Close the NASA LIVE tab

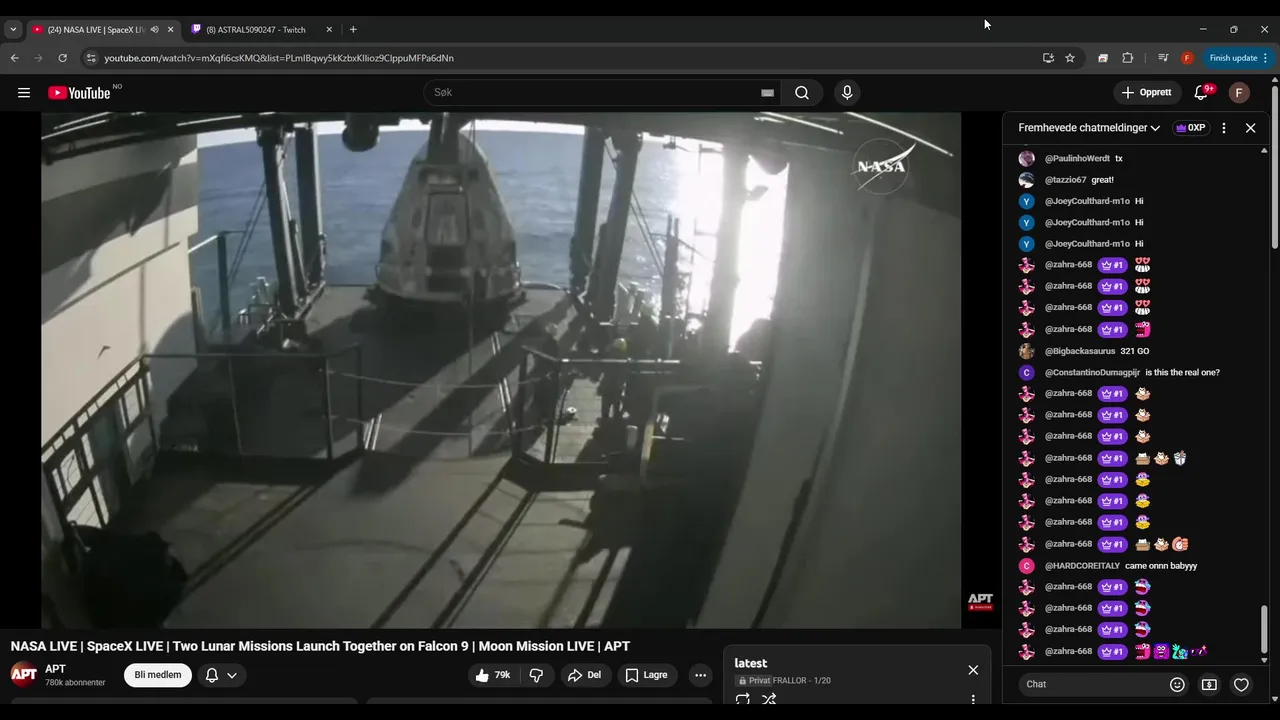click(x=170, y=29)
